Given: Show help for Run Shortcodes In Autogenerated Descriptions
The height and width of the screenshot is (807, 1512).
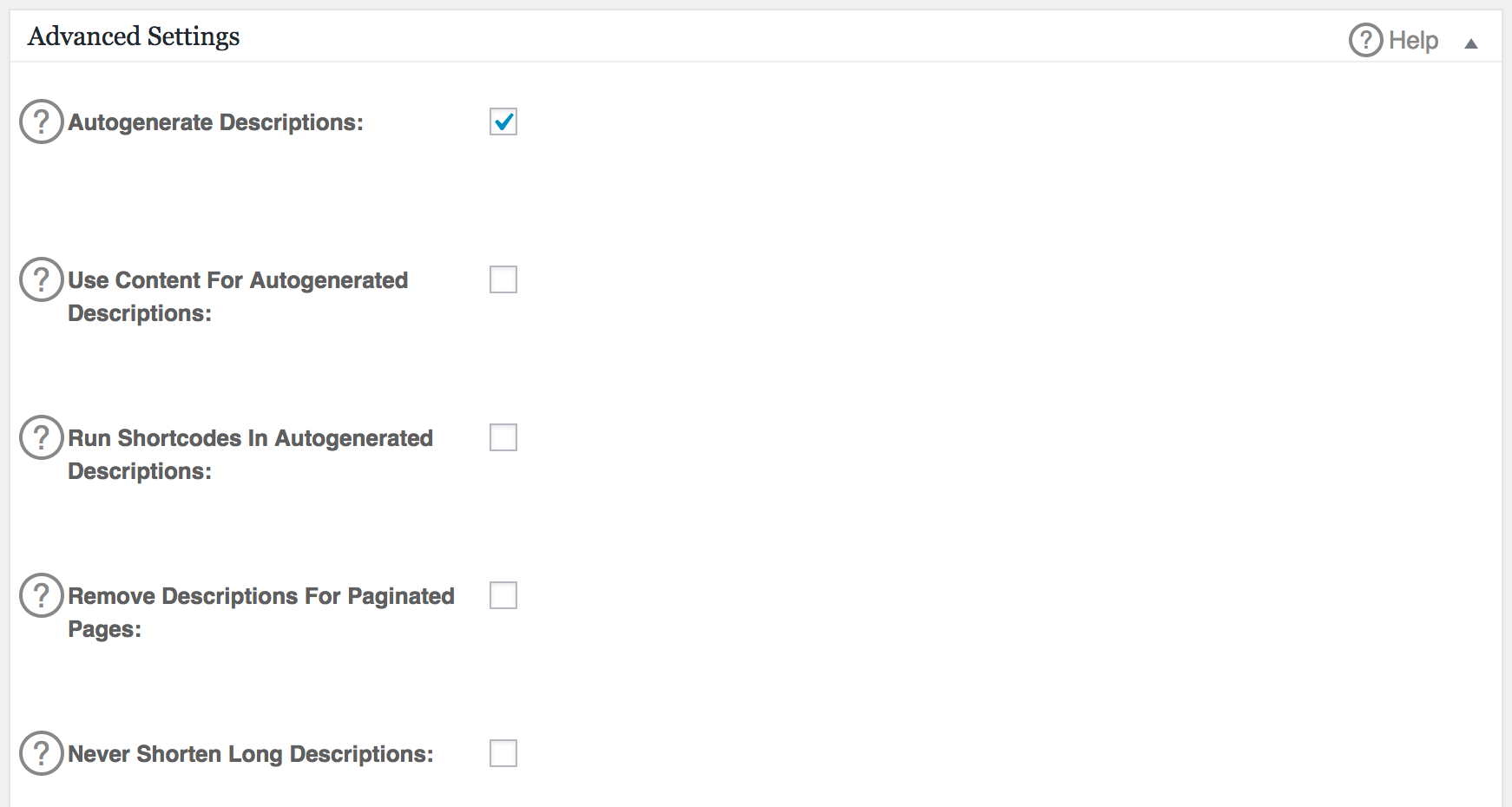Looking at the screenshot, I should pyautogui.click(x=42, y=437).
